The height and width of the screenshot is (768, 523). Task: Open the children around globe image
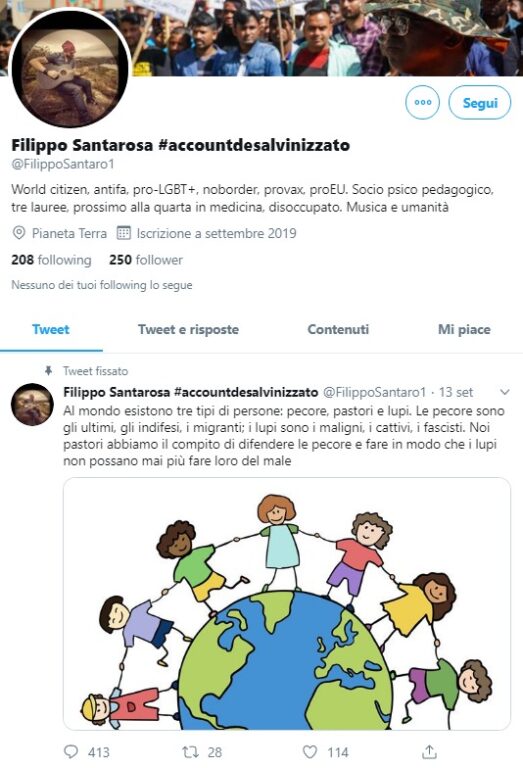pyautogui.click(x=287, y=603)
